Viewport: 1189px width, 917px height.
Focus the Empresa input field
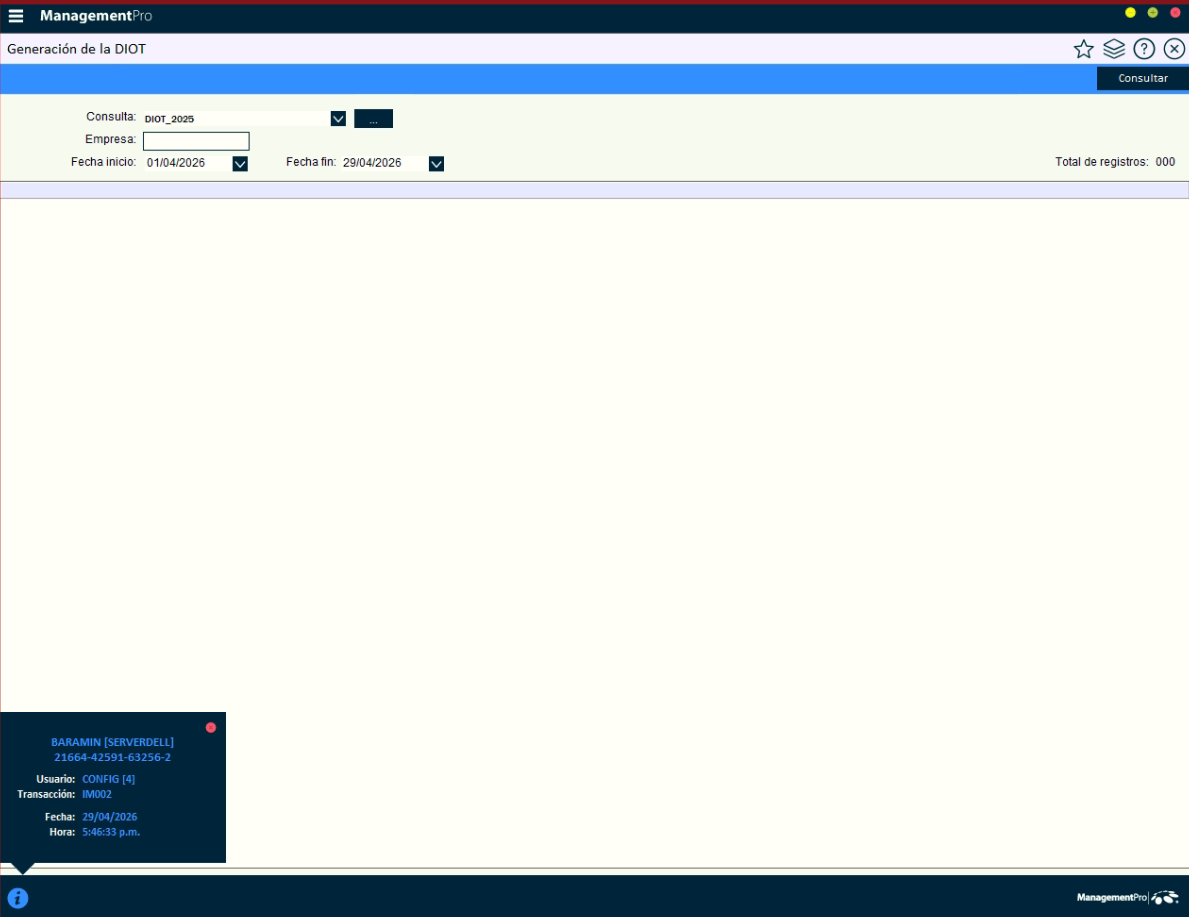[x=196, y=141]
